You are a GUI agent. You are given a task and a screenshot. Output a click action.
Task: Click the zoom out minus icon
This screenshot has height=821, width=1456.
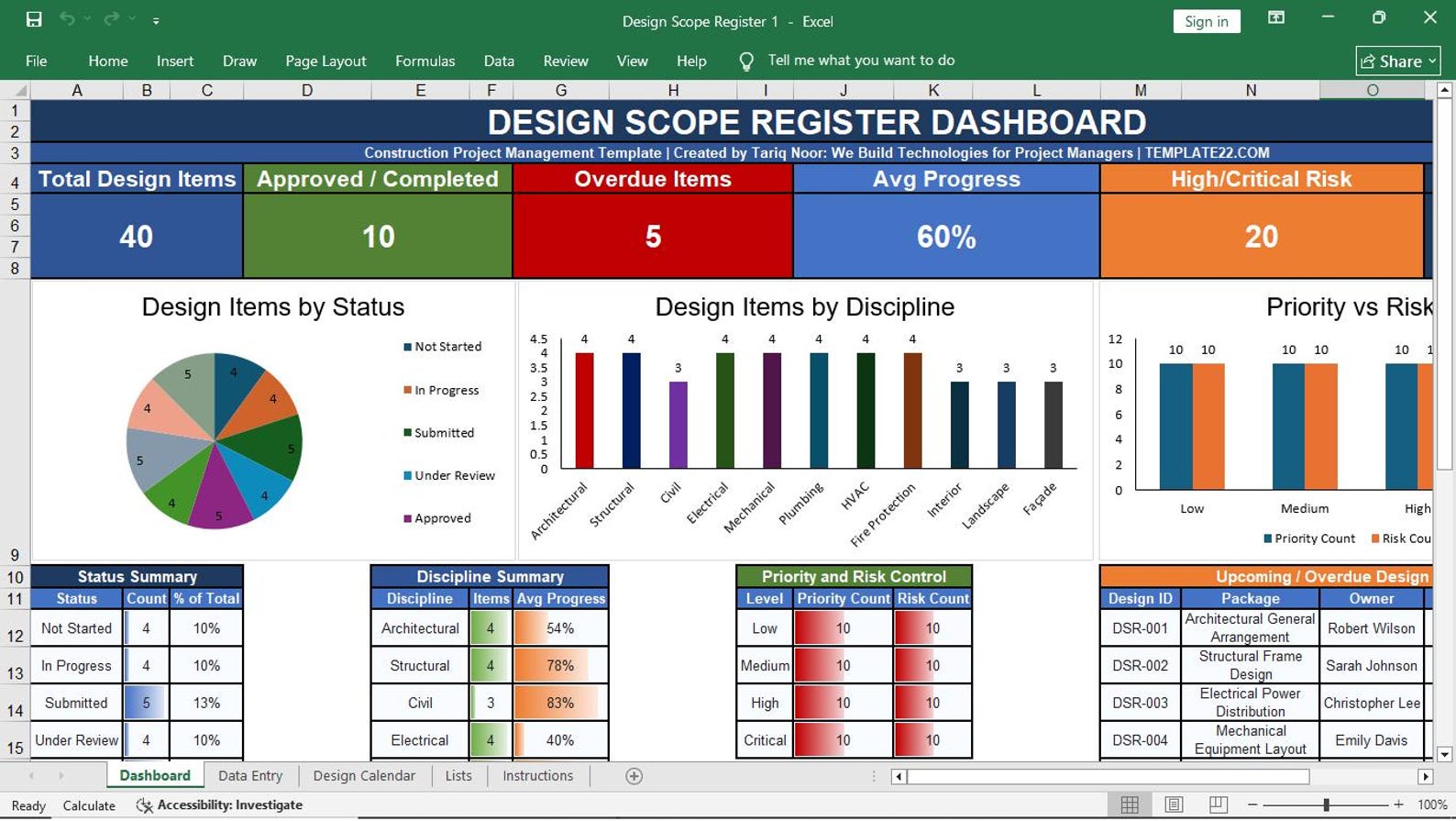pyautogui.click(x=1252, y=804)
